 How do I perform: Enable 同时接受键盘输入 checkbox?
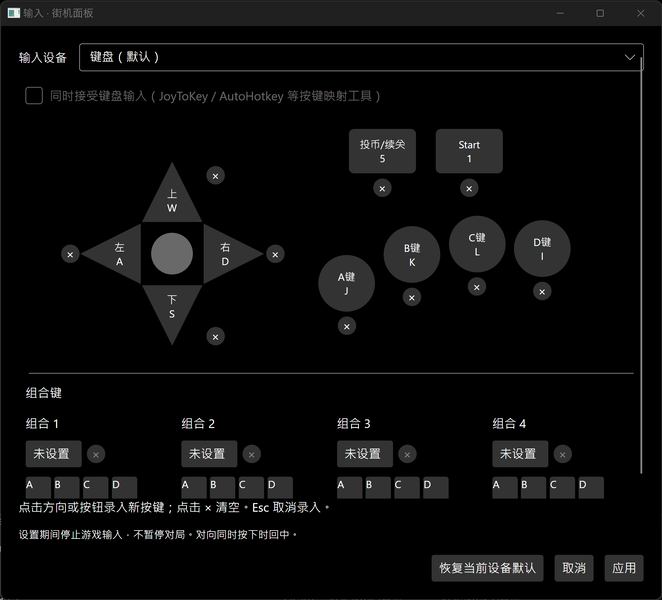point(34,96)
